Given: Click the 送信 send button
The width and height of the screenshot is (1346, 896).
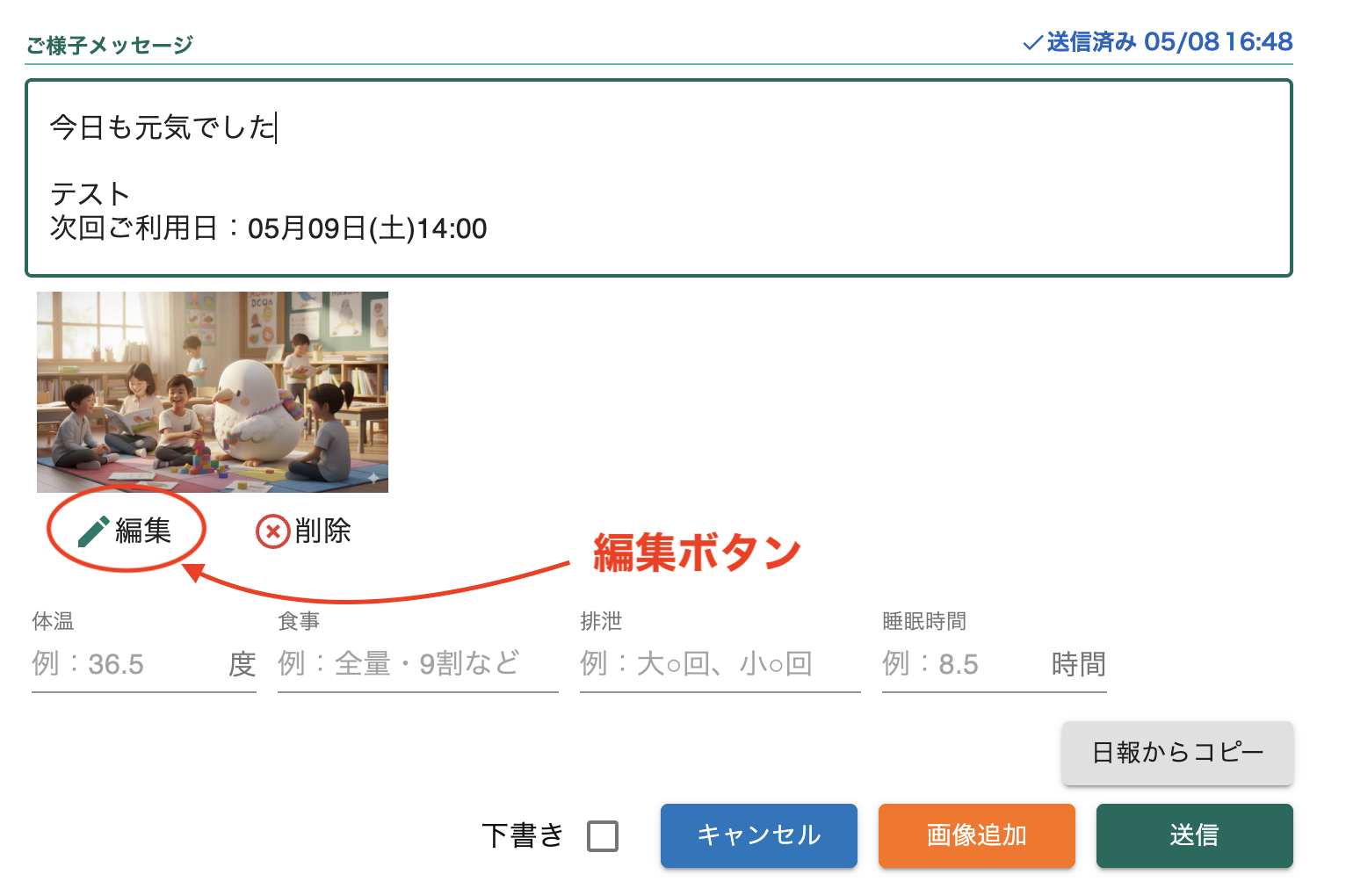Looking at the screenshot, I should [1194, 835].
